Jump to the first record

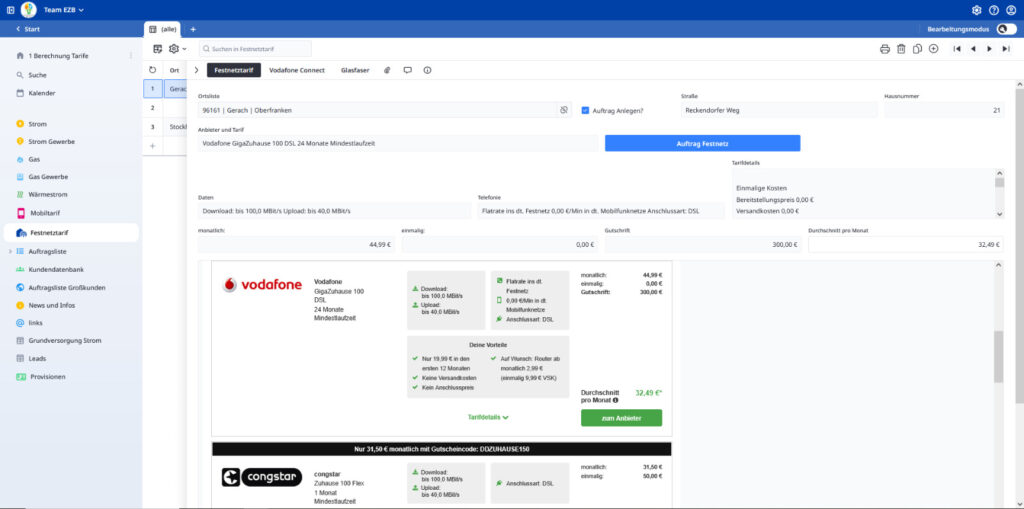[957, 49]
